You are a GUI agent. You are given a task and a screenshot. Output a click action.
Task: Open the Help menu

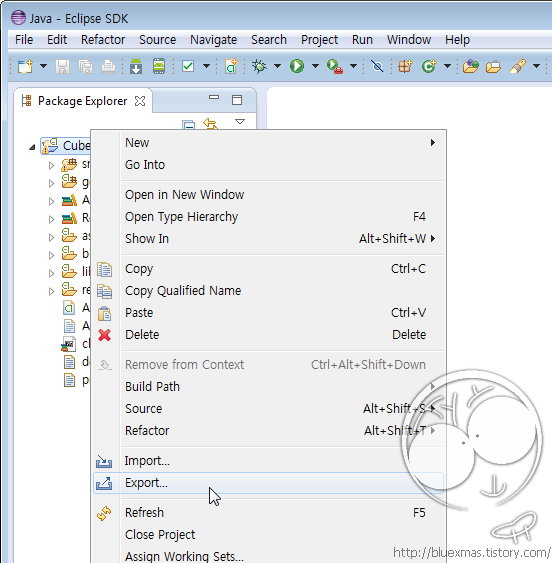458,39
